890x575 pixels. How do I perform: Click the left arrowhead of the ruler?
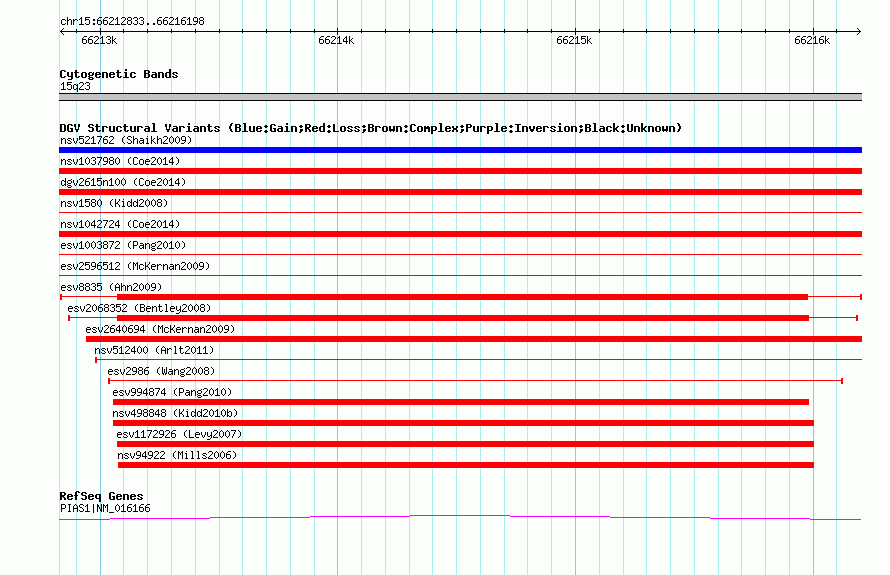coord(62,31)
